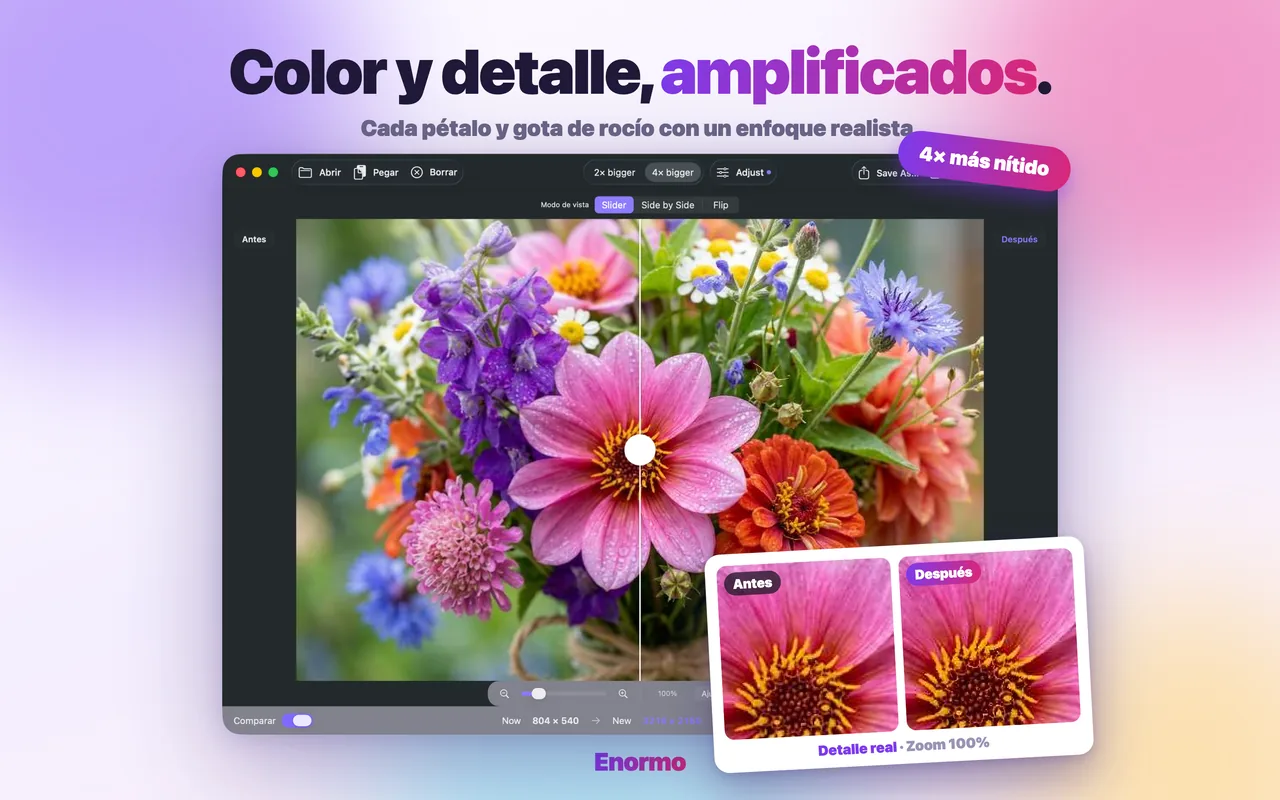Click the share icon beside Save As
Image resolution: width=1280 pixels, height=800 pixels.
tap(864, 173)
